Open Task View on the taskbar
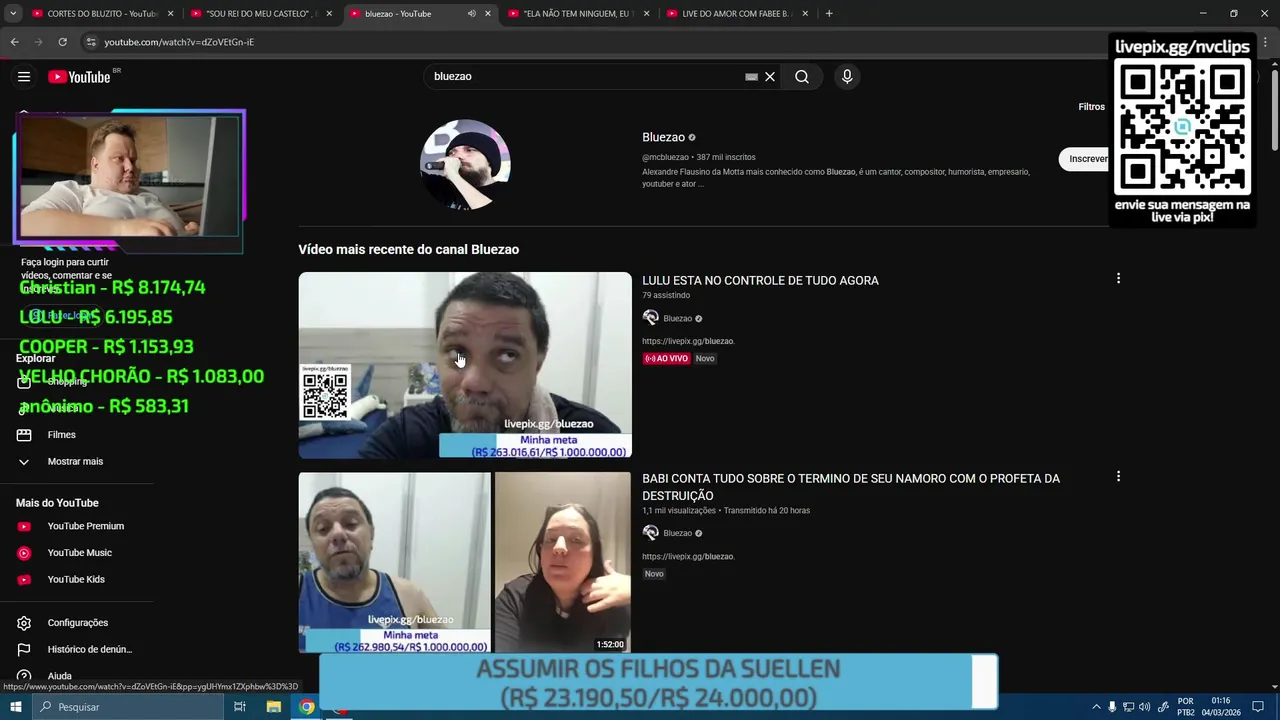This screenshot has height=720, width=1280. pyautogui.click(x=240, y=707)
